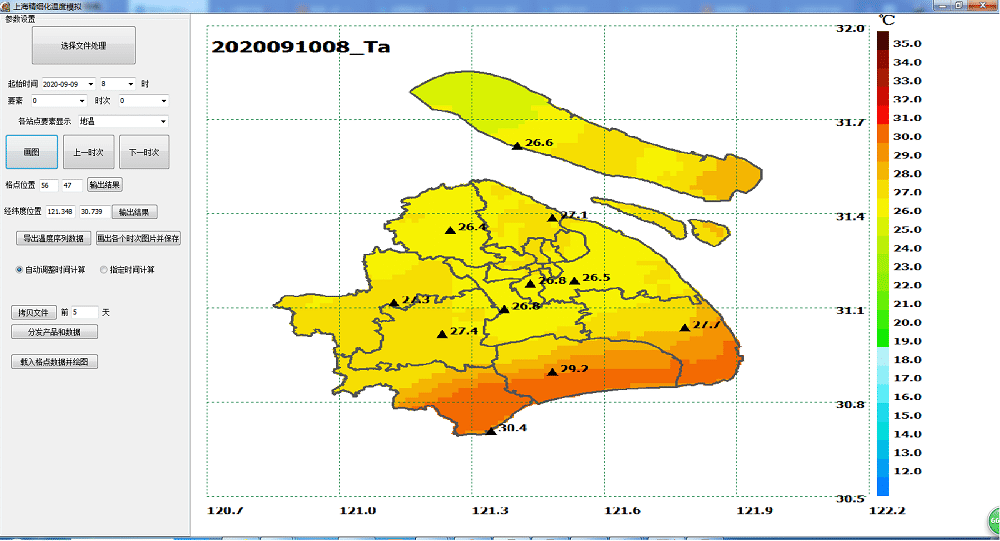Click the Chongming island station marker 26.6

click(x=517, y=146)
